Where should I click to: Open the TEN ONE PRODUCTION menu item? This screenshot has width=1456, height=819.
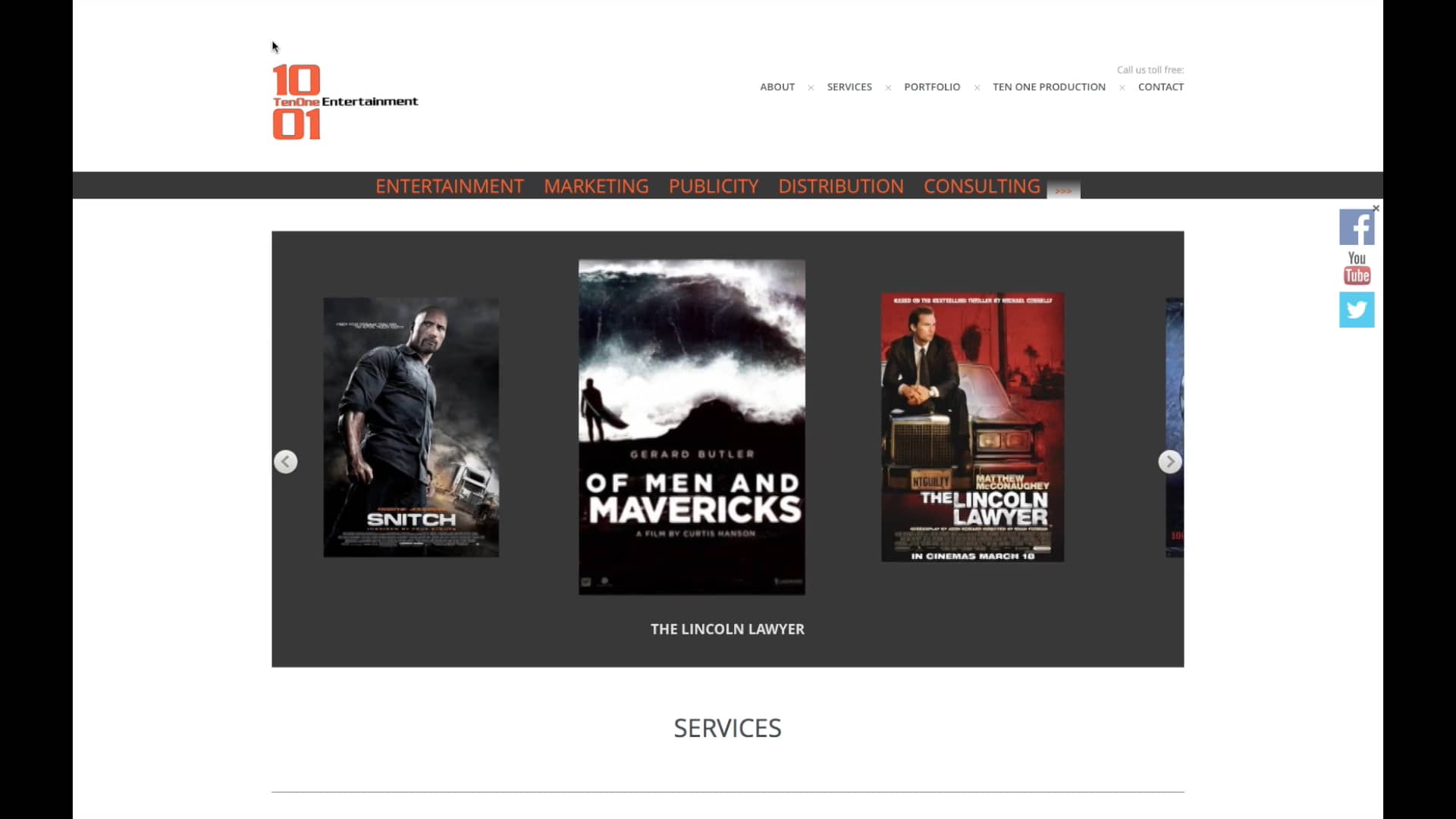[x=1049, y=87]
